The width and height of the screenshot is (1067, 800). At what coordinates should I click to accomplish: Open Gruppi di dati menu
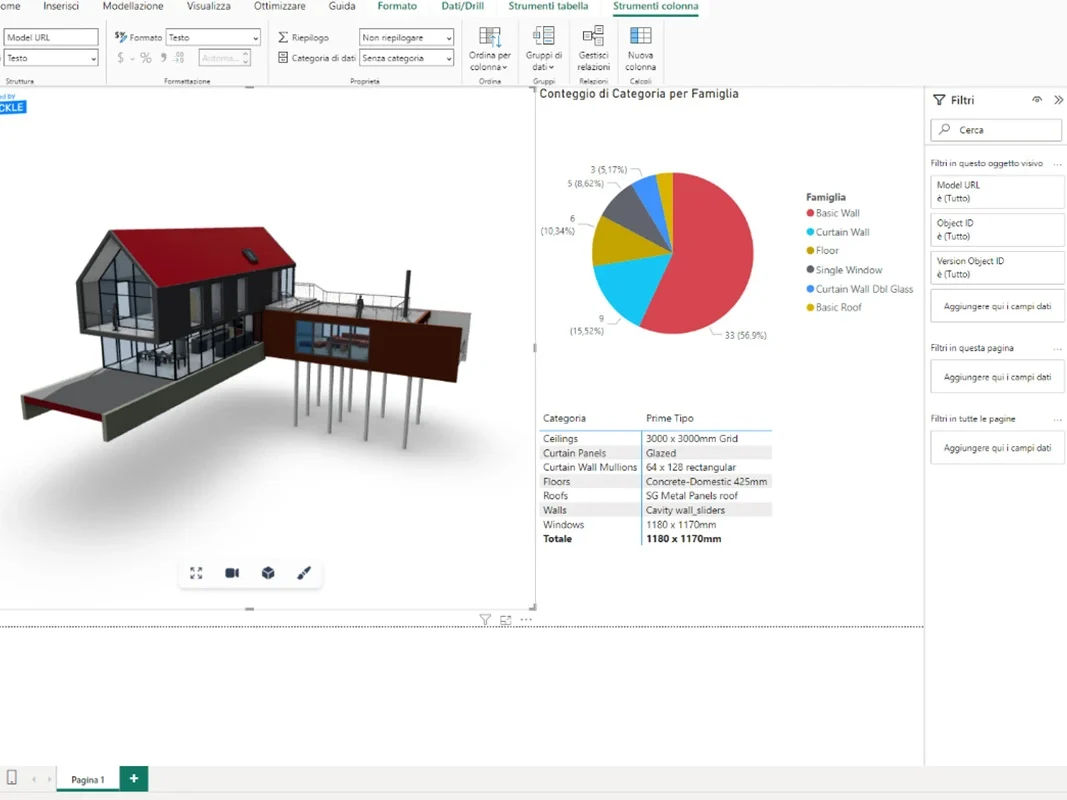[x=544, y=49]
